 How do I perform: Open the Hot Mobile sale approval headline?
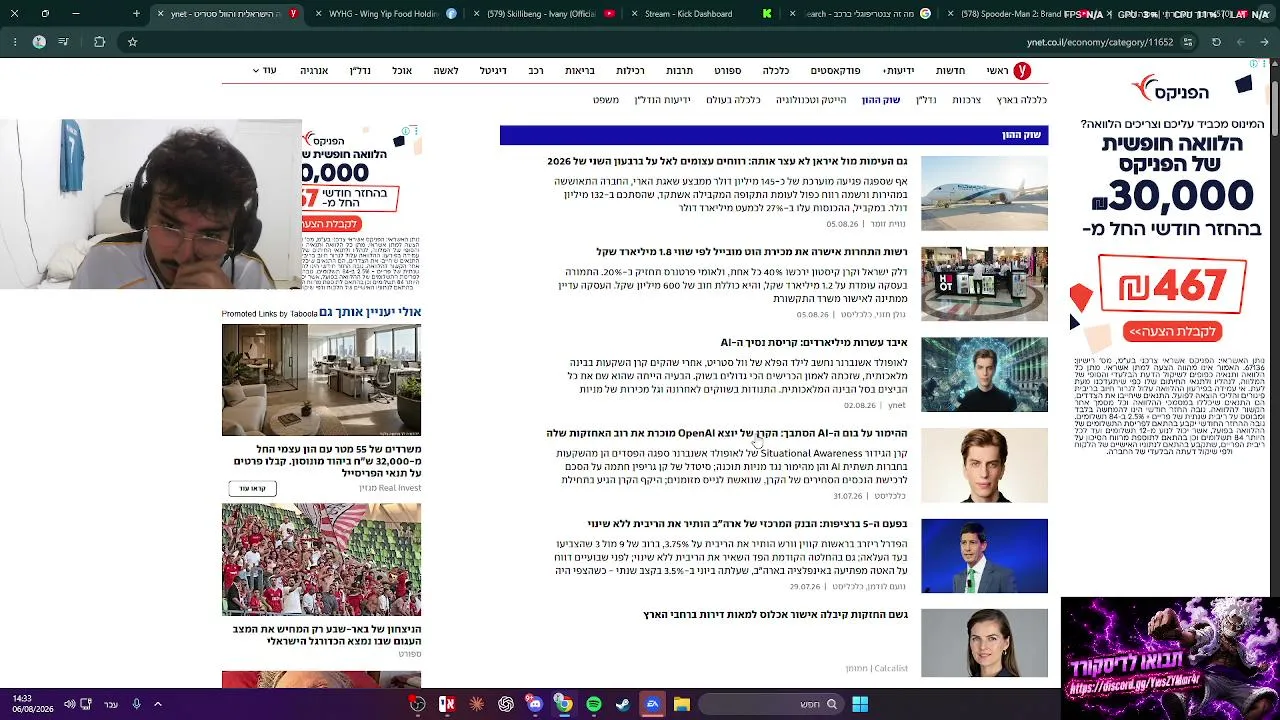coord(752,252)
